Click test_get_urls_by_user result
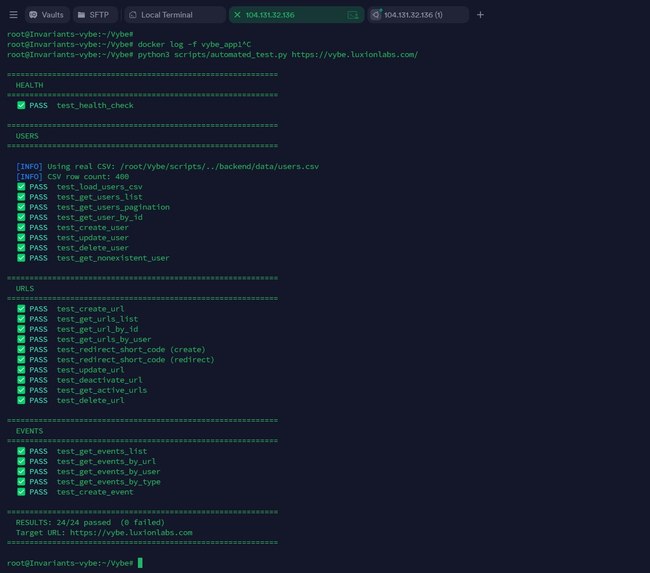650x573 pixels. click(x=84, y=339)
